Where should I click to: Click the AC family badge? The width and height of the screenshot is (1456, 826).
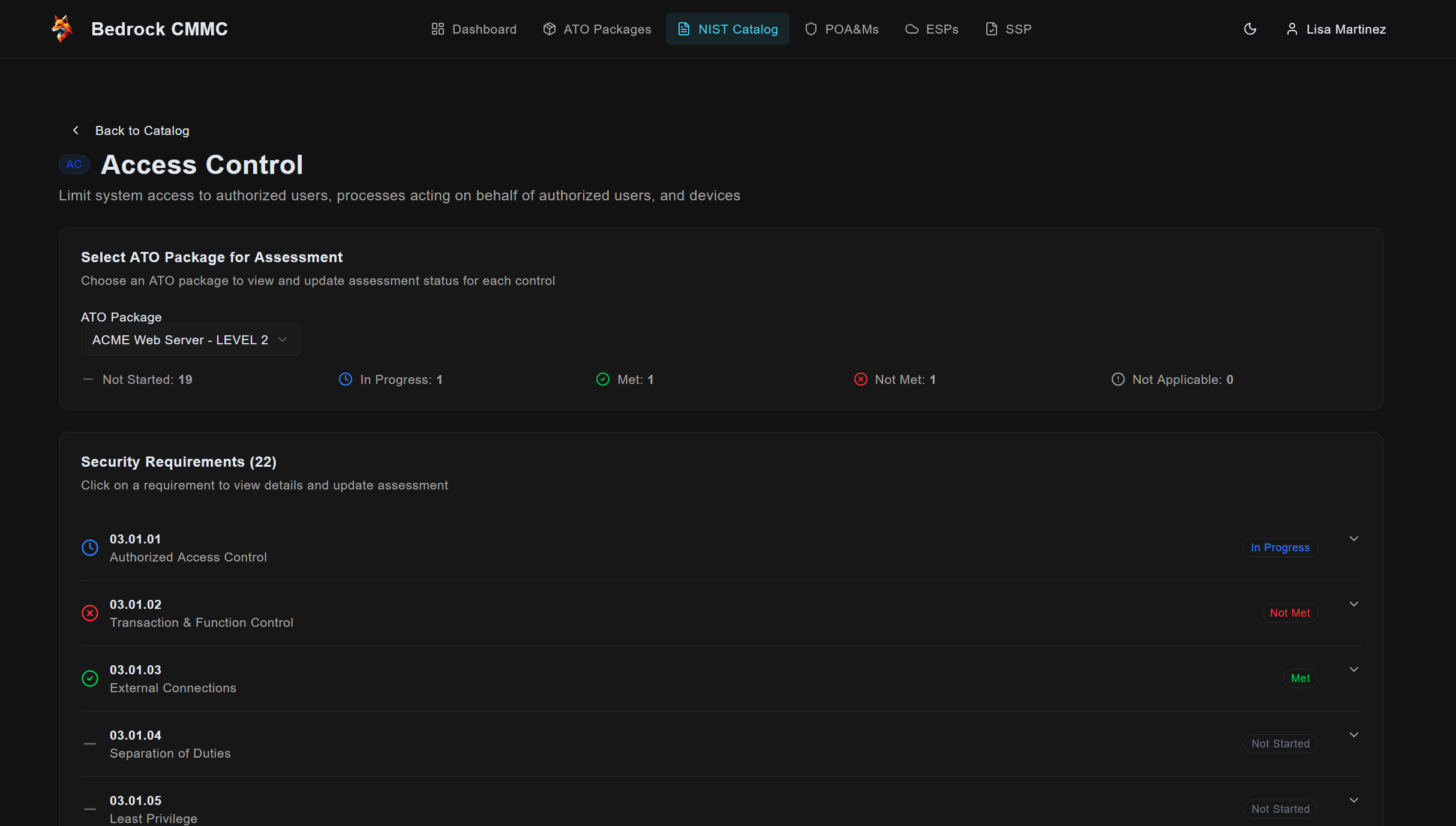pyautogui.click(x=74, y=164)
